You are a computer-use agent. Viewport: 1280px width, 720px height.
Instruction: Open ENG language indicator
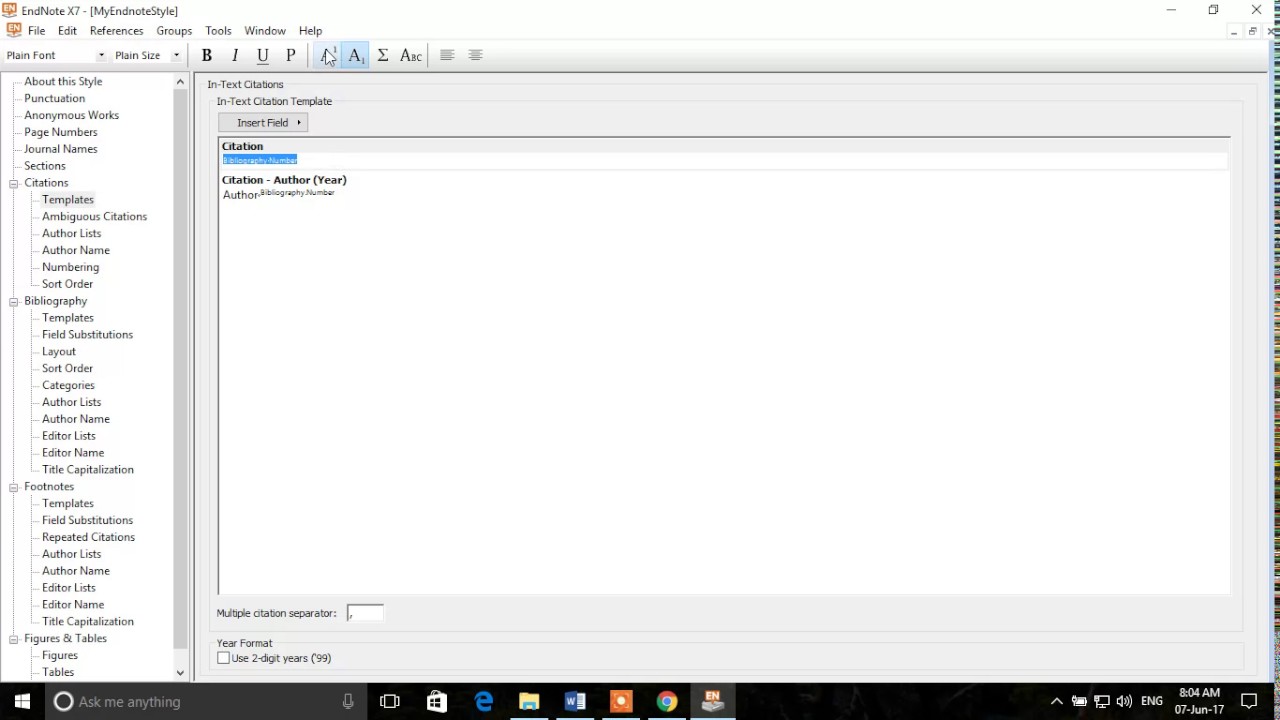[1152, 701]
